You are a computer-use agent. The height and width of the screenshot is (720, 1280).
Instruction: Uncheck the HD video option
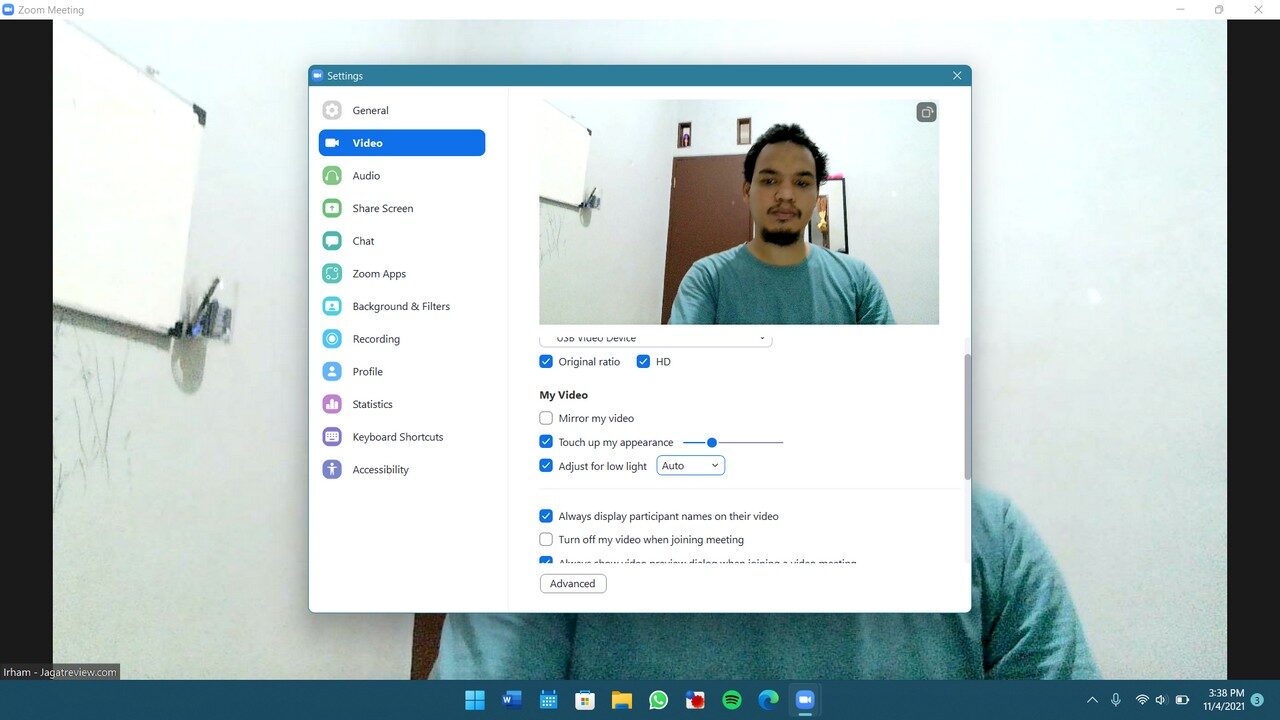pyautogui.click(x=643, y=362)
